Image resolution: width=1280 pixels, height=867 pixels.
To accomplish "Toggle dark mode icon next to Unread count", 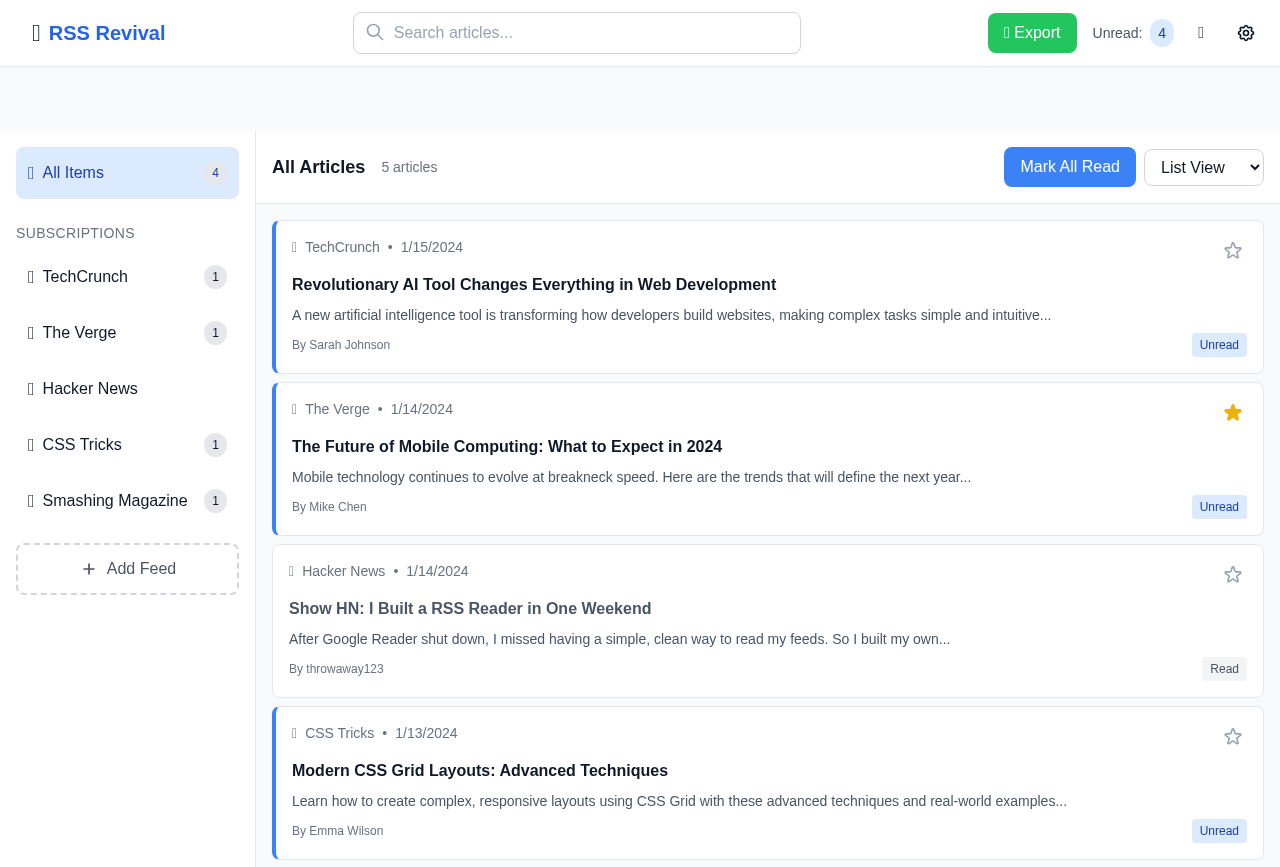I will tap(1200, 31).
